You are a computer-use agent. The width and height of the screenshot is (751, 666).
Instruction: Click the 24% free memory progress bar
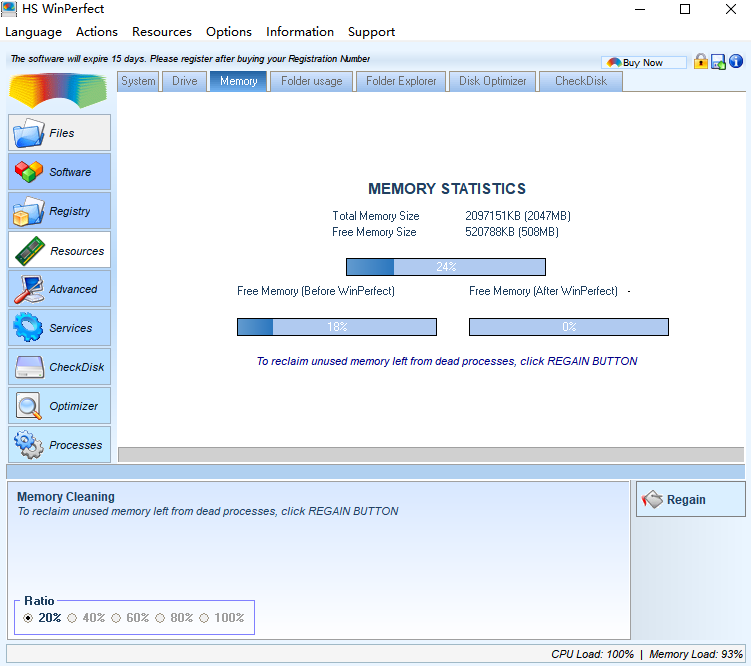pyautogui.click(x=446, y=267)
